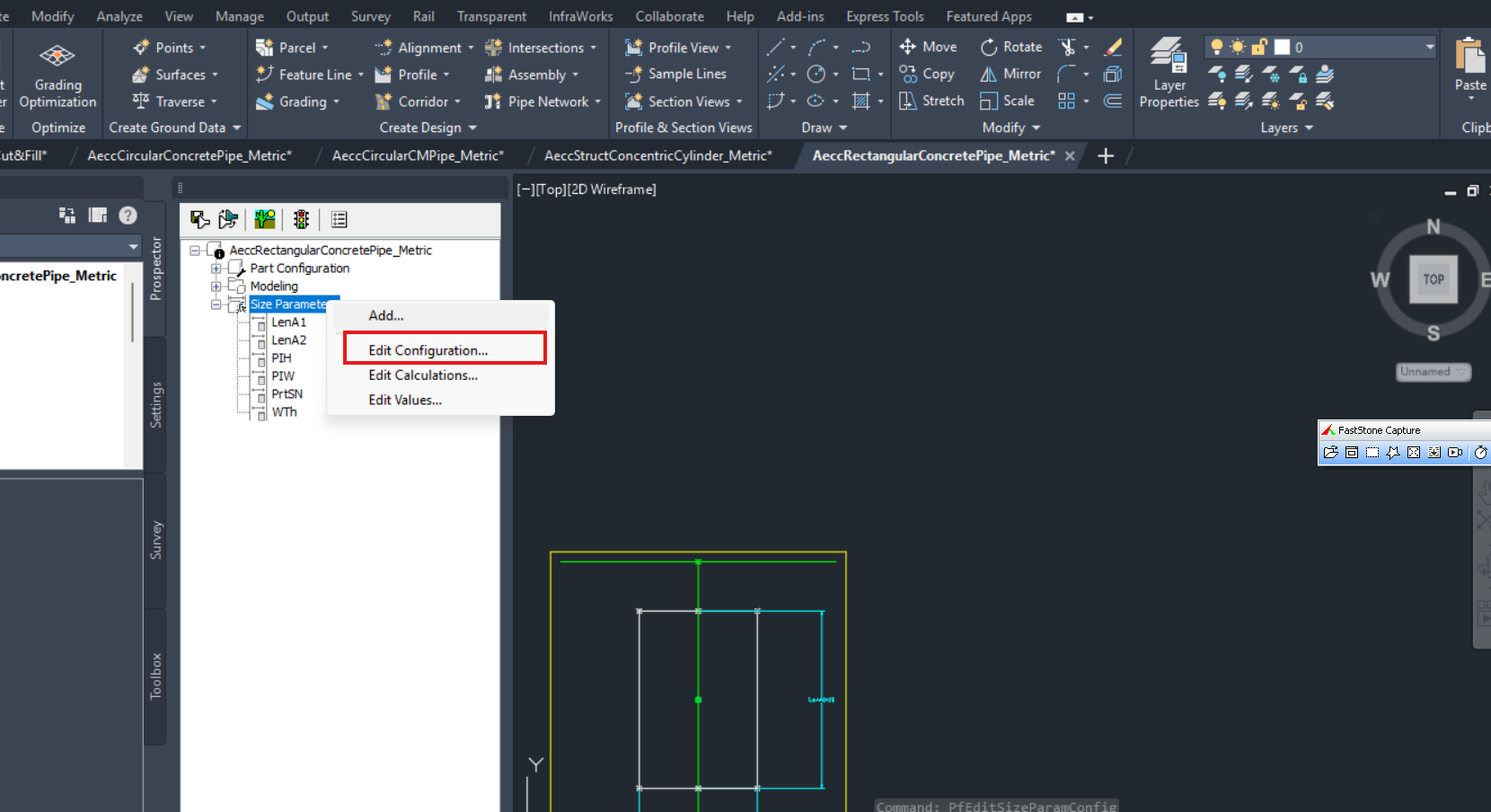The image size is (1491, 812).
Task: Click the TOP face of ViewCube
Action: [1434, 279]
